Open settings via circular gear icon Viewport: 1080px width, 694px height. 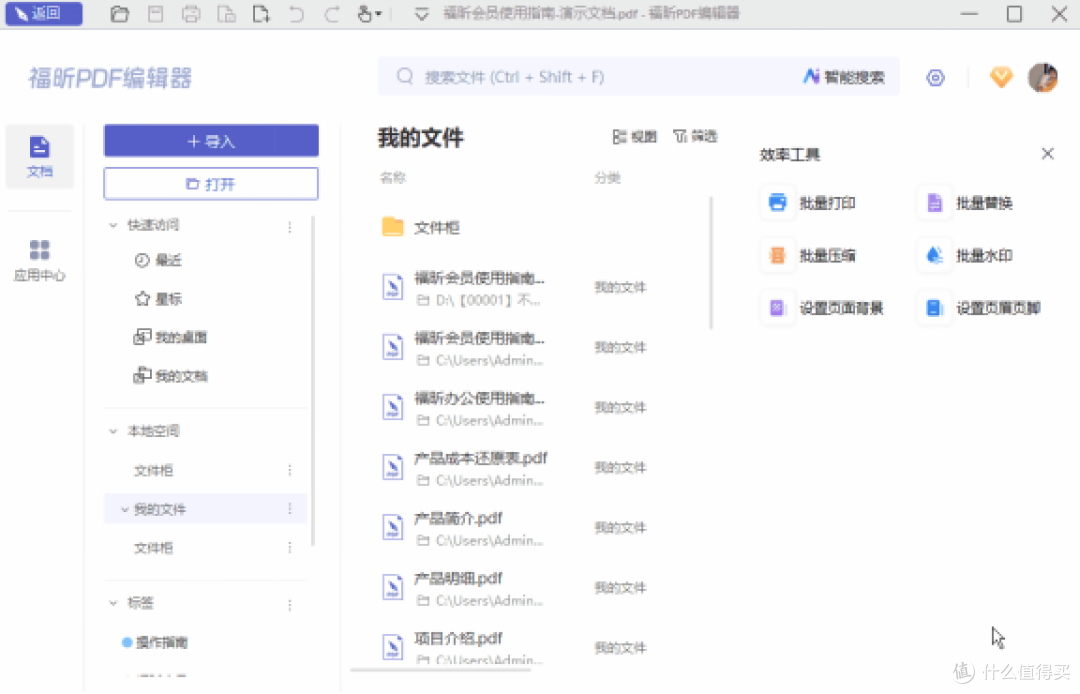click(x=935, y=78)
